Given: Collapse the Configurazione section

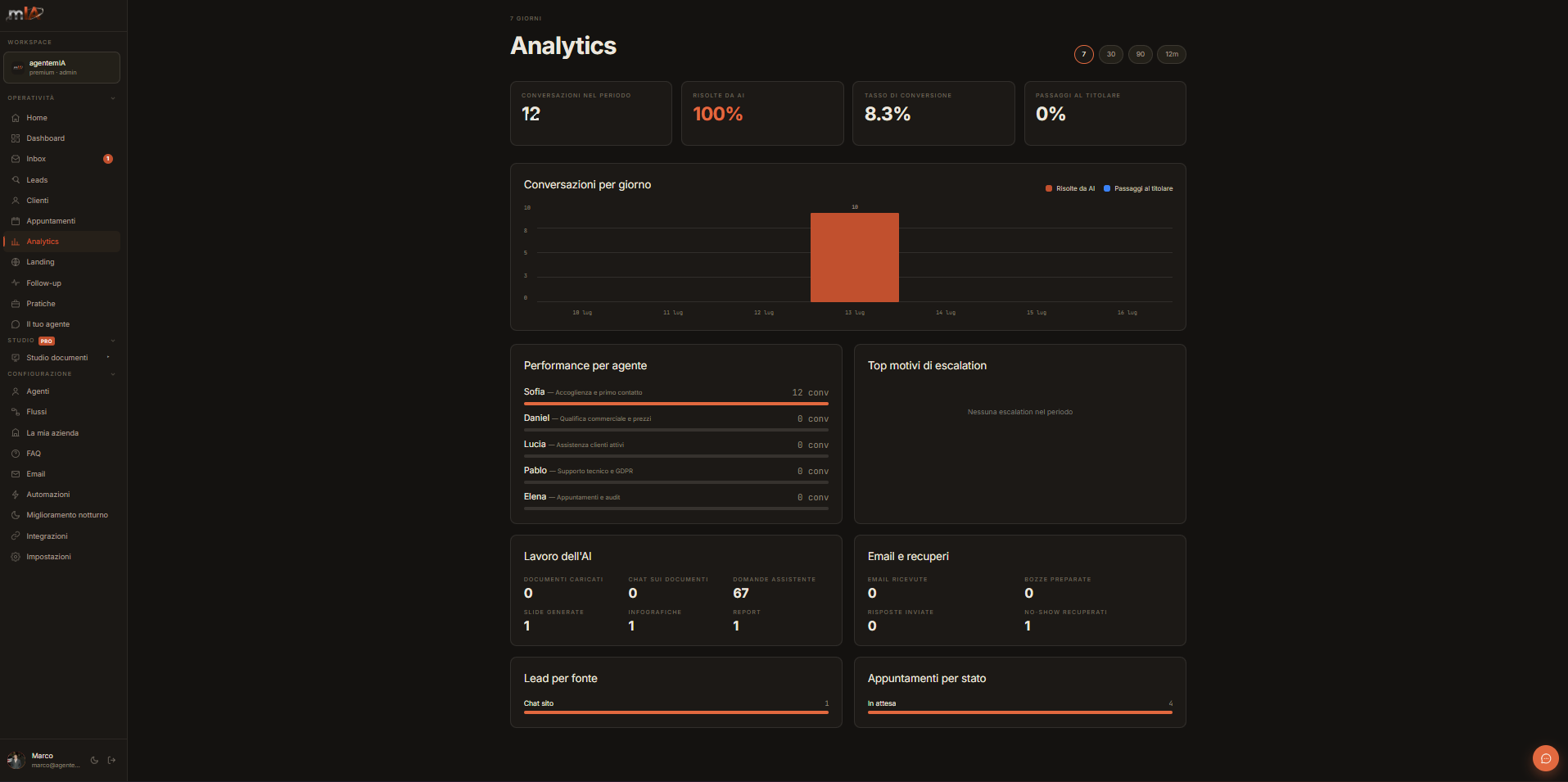Looking at the screenshot, I should 113,374.
